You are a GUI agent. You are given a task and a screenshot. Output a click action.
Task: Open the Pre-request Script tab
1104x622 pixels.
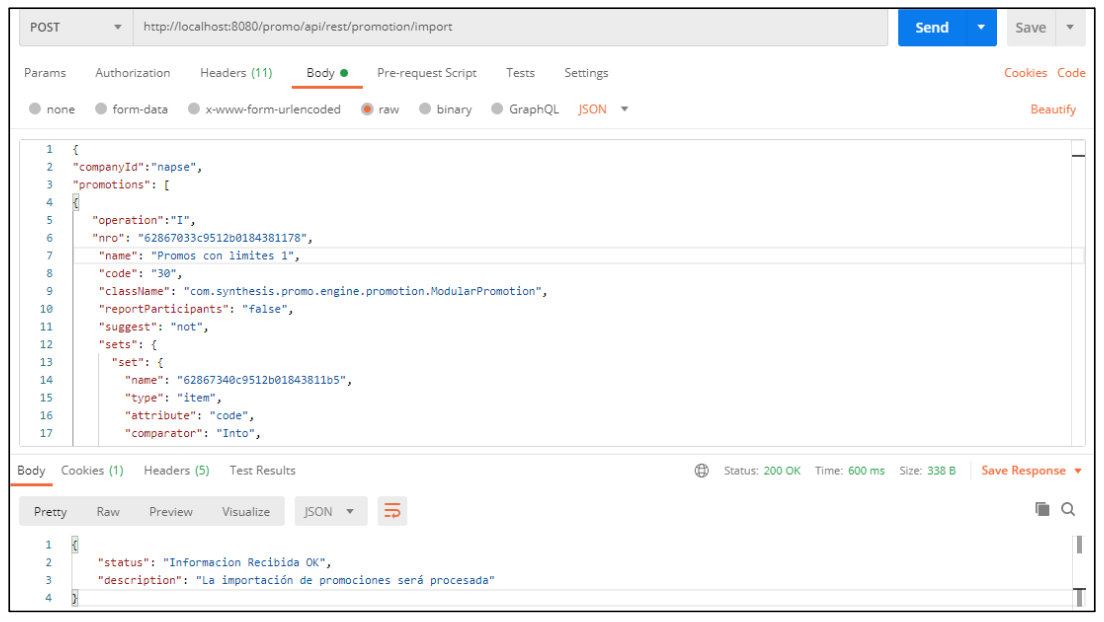pyautogui.click(x=426, y=73)
